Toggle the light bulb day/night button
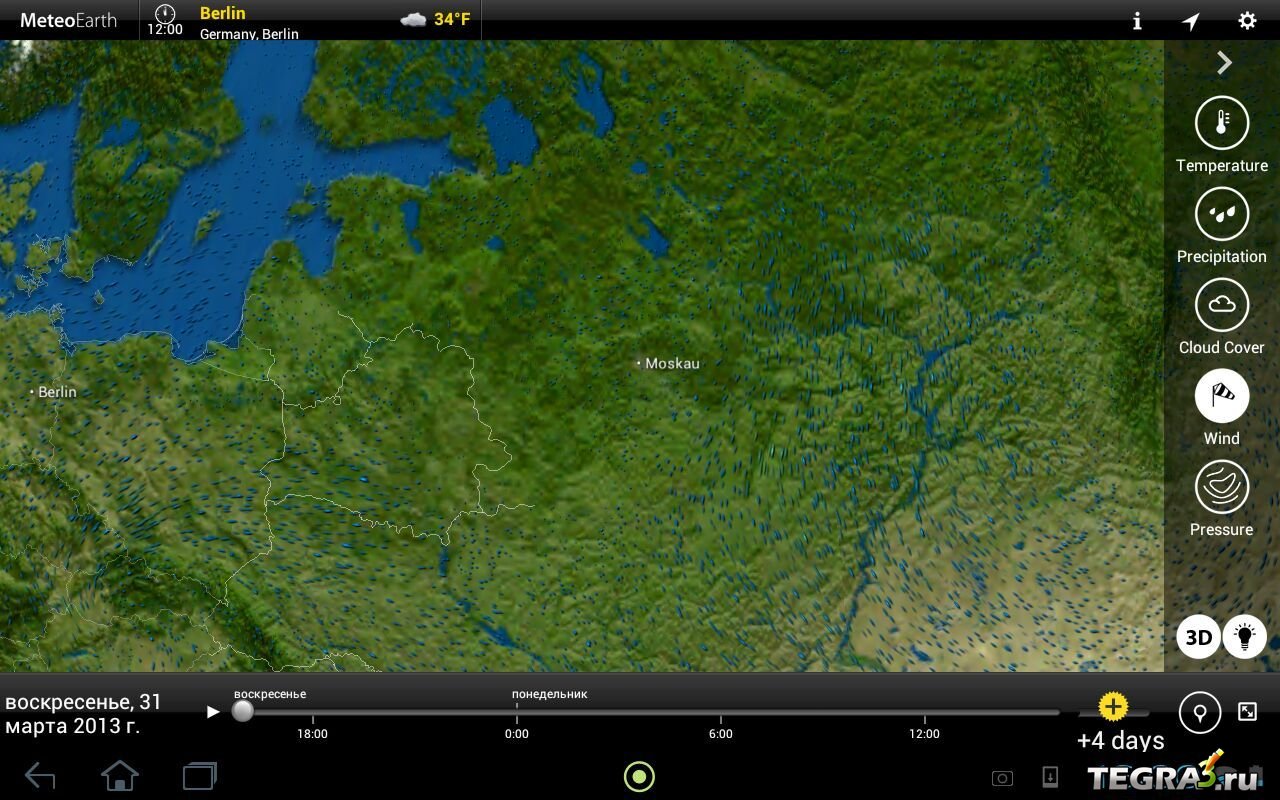Image resolution: width=1280 pixels, height=800 pixels. 1245,637
